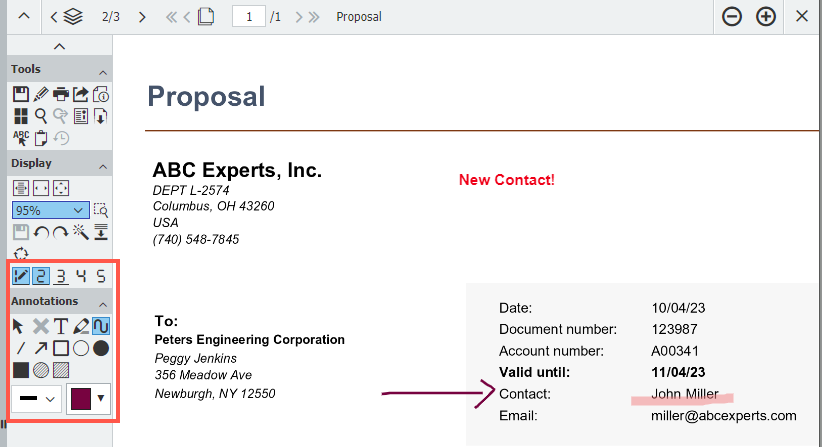Viewport: 822px width, 447px height.
Task: Click the highlighter annotation tool
Action: (81, 326)
